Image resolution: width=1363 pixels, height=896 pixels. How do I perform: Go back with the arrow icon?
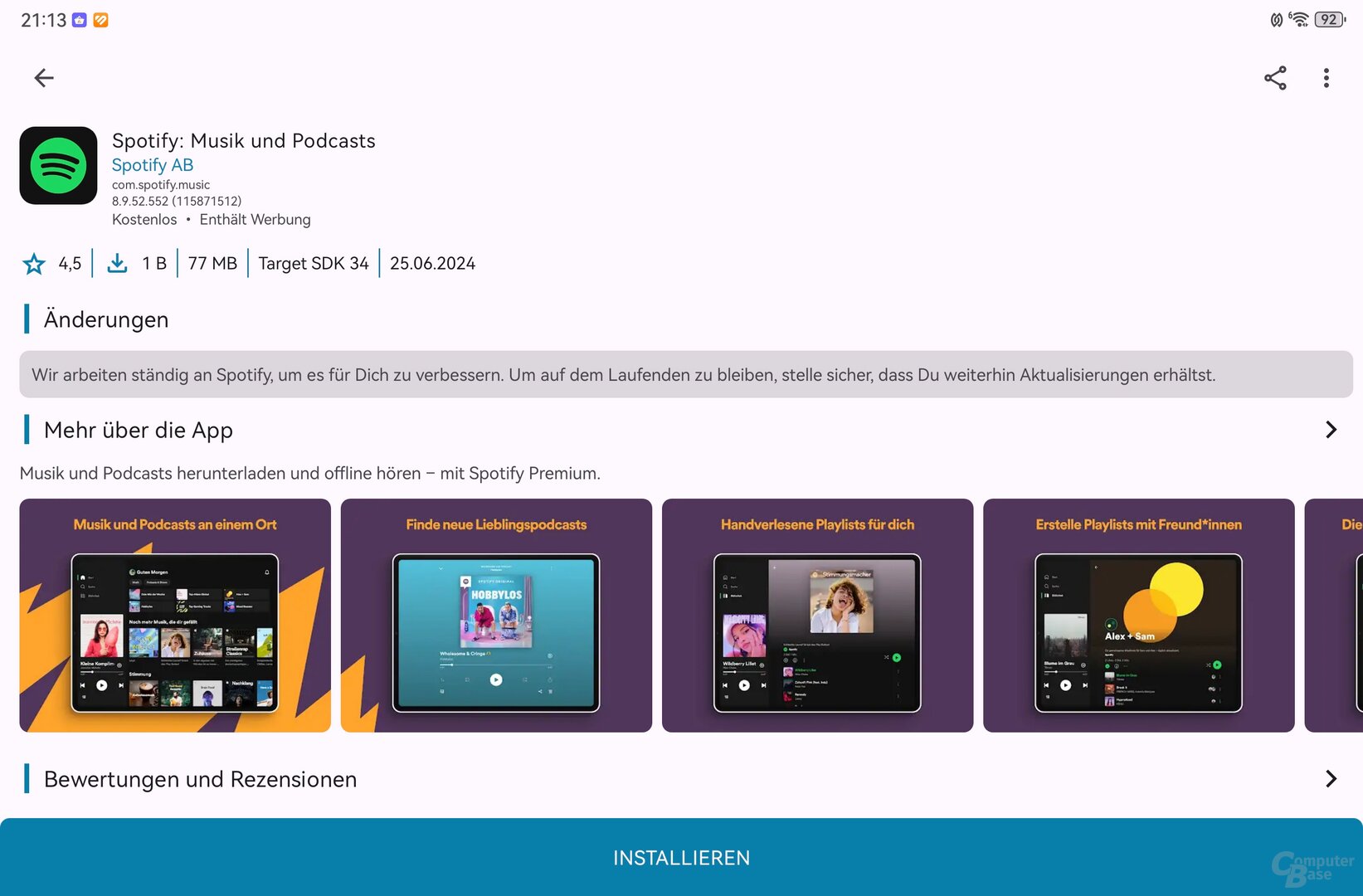click(44, 78)
